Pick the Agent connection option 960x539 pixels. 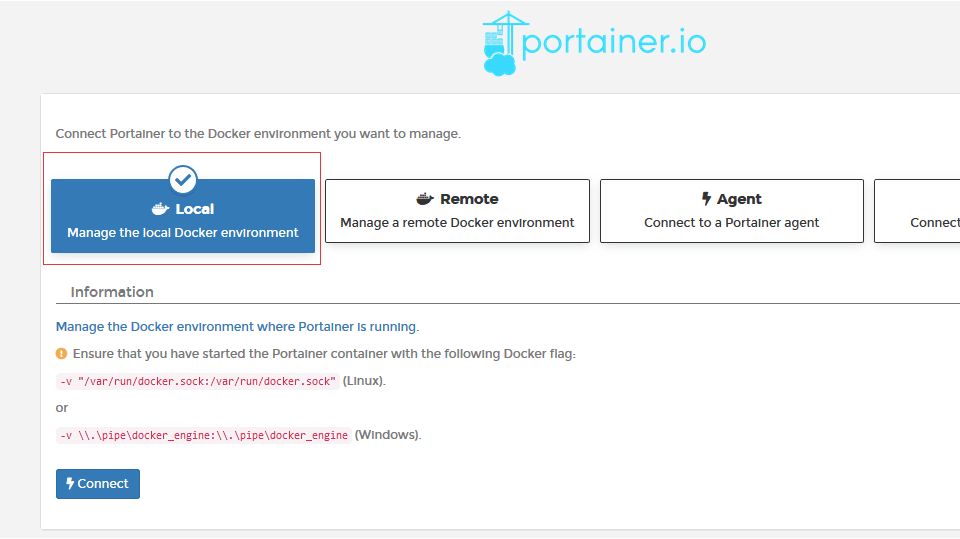(x=731, y=211)
